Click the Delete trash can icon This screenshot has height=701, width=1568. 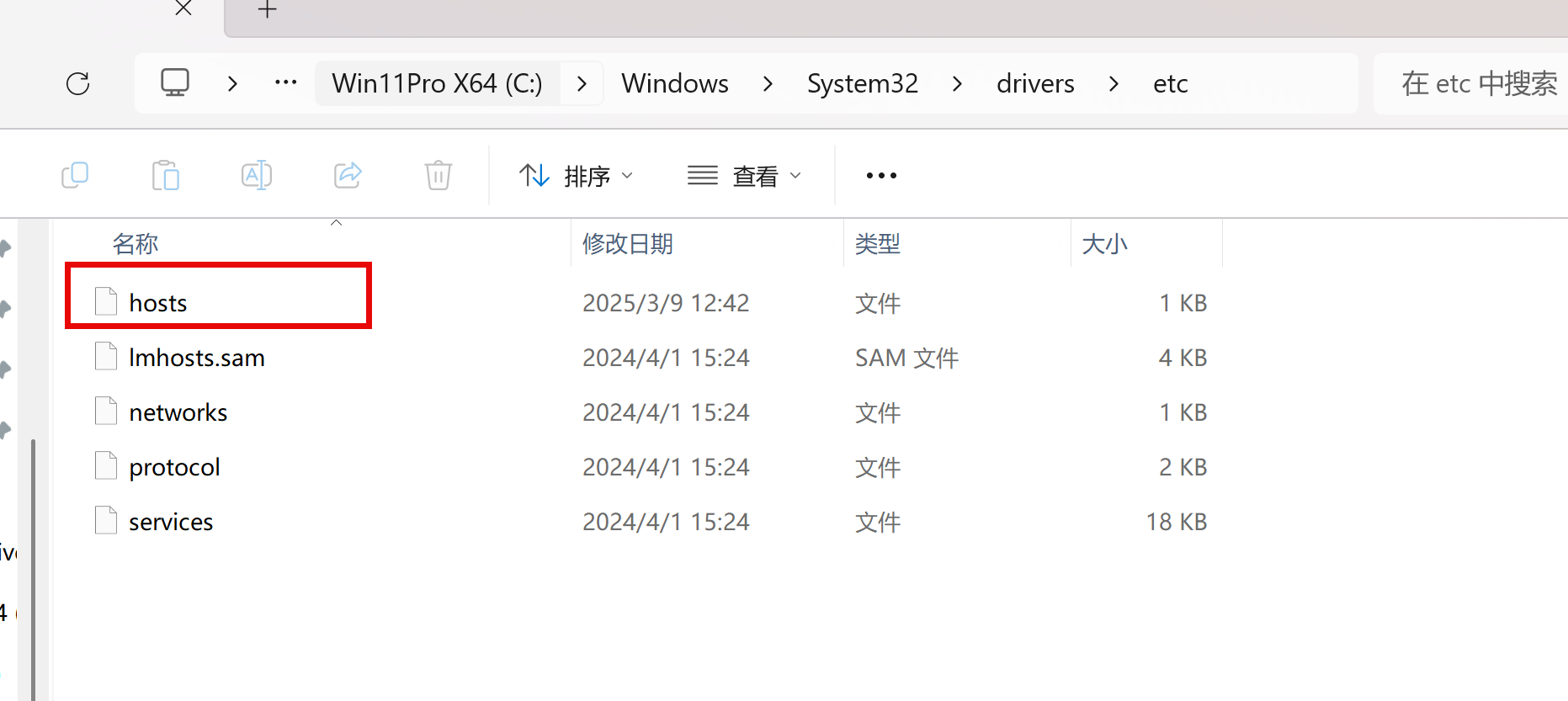[x=439, y=175]
